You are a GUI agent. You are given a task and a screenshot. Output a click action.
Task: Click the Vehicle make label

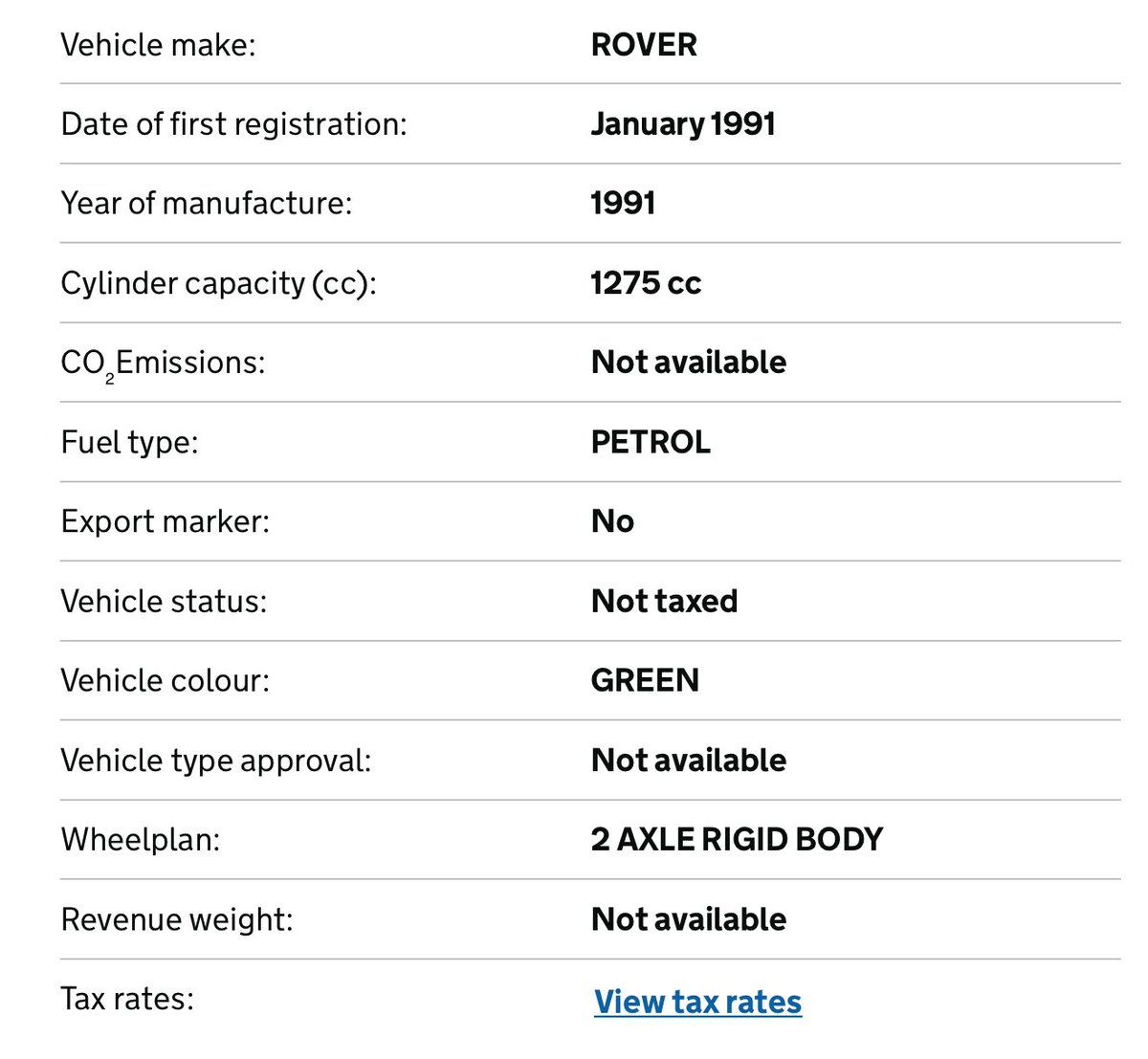click(x=158, y=45)
